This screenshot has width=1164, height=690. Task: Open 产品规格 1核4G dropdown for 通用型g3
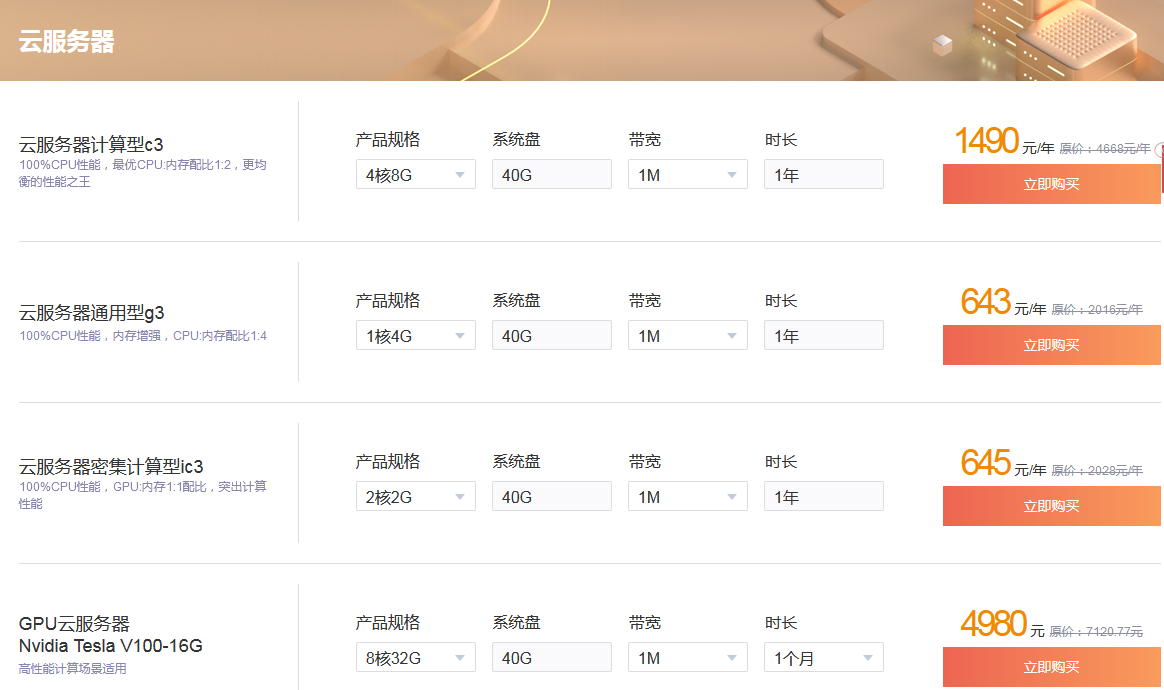pos(415,336)
